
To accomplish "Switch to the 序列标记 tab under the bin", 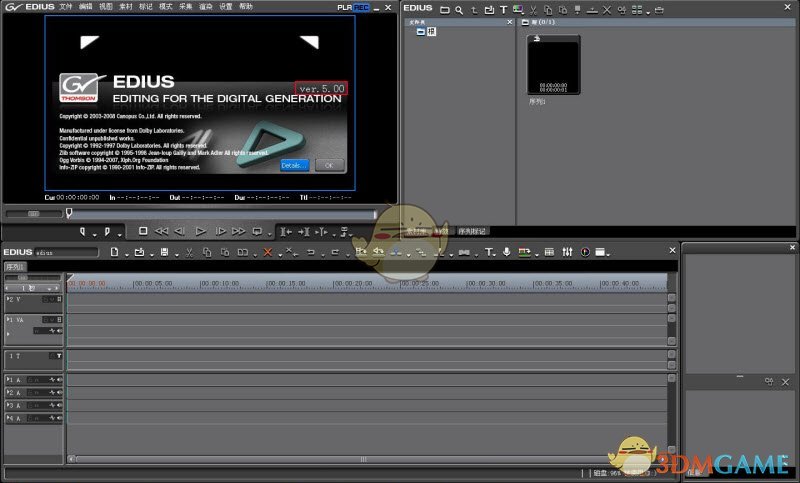I will [x=471, y=231].
